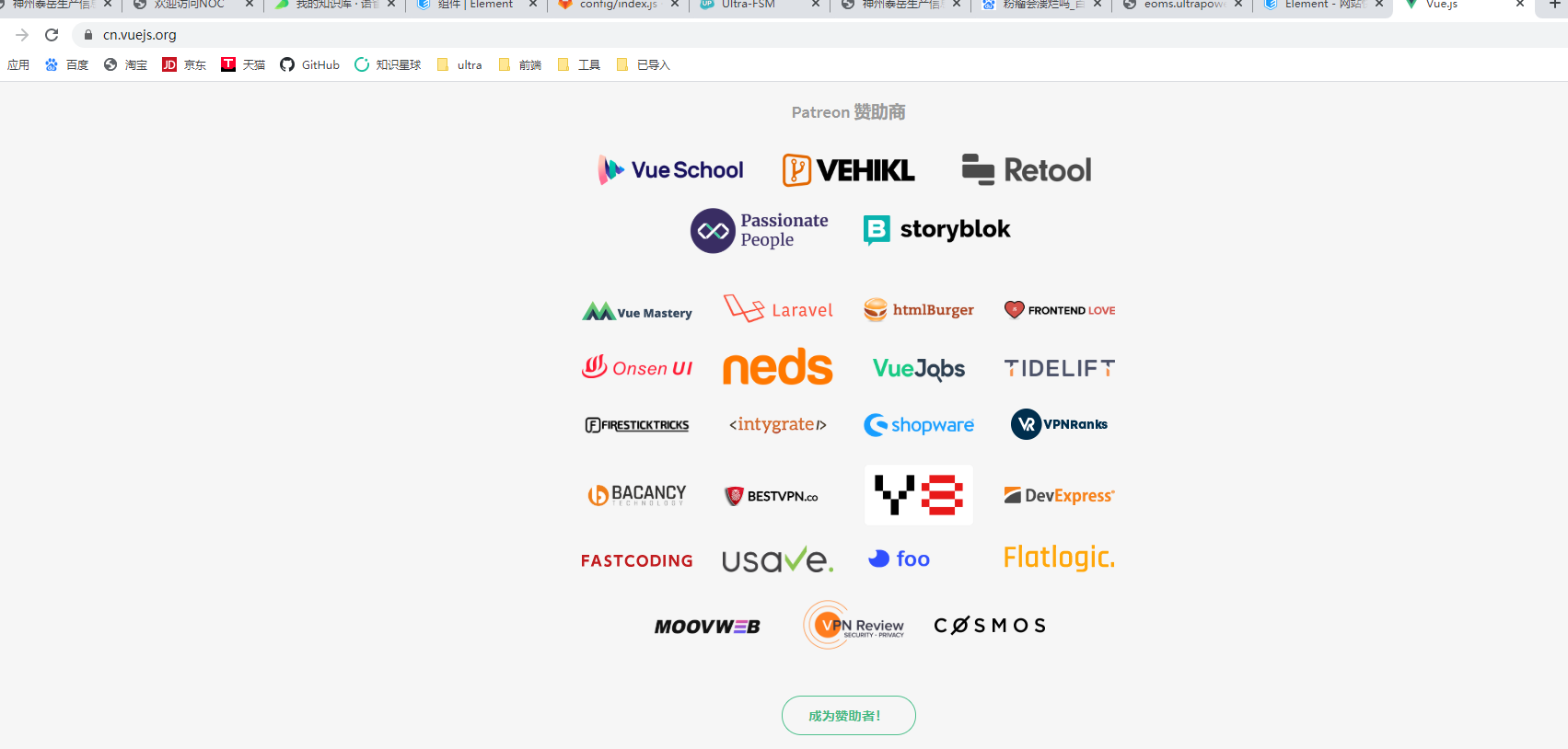This screenshot has width=1568, height=749.
Task: Open the COSMOS logo
Action: click(x=991, y=626)
